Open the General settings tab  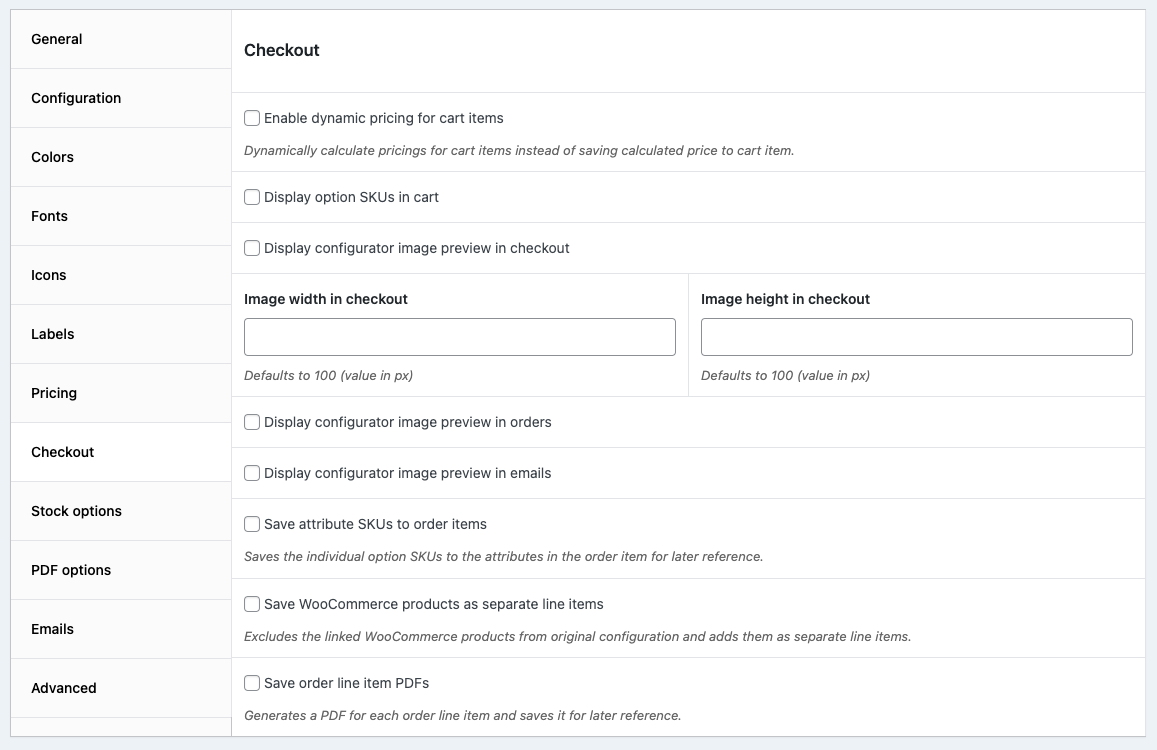57,39
